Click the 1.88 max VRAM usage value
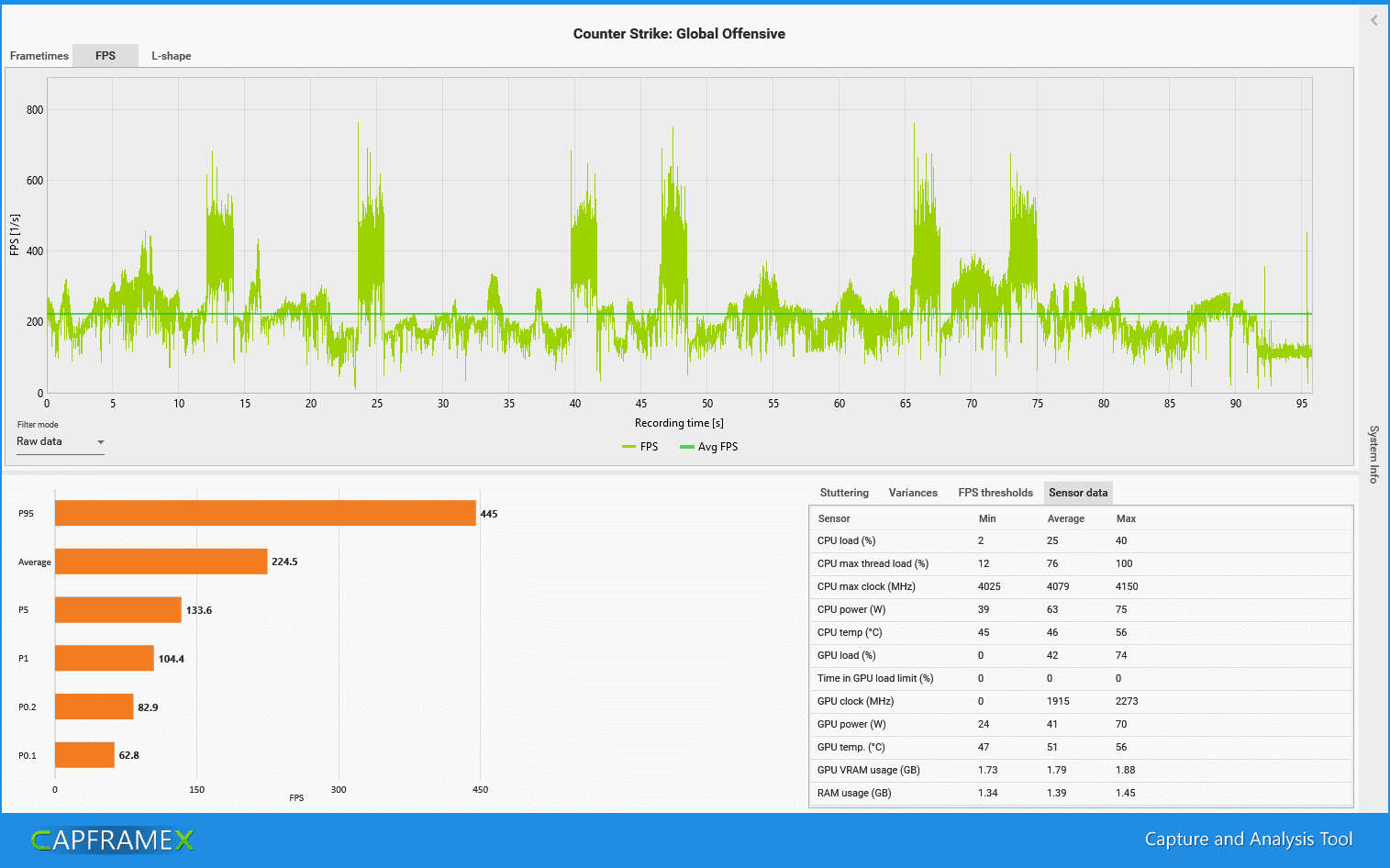1390x868 pixels. coord(1126,771)
